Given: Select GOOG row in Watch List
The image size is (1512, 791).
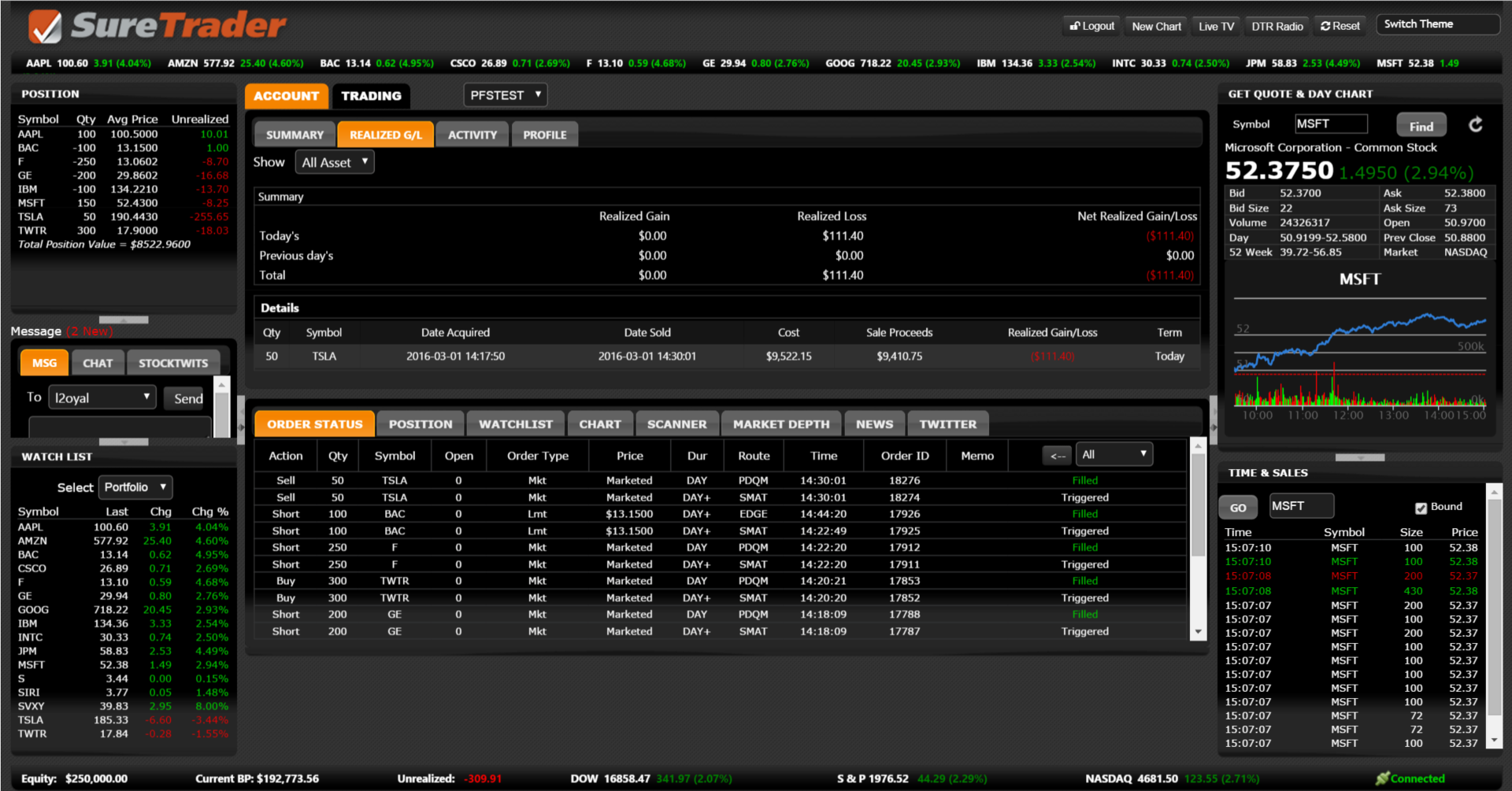Looking at the screenshot, I should tap(123, 609).
